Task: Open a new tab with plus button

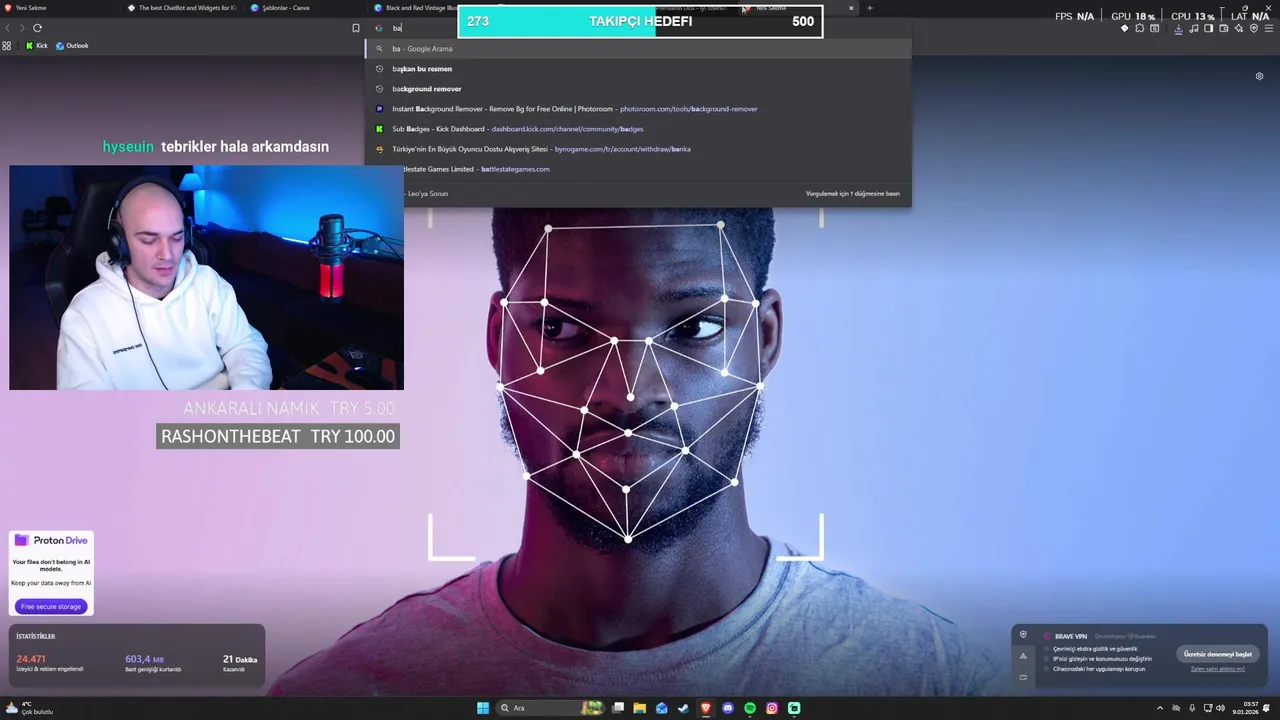Action: 869,8
